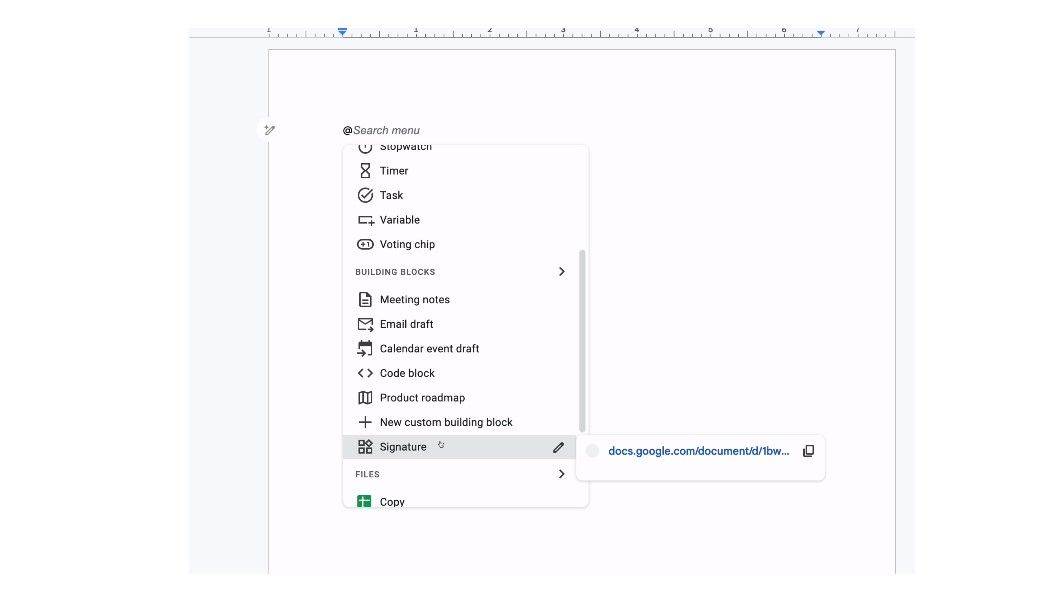Select Meeting notes from the menu

click(414, 299)
